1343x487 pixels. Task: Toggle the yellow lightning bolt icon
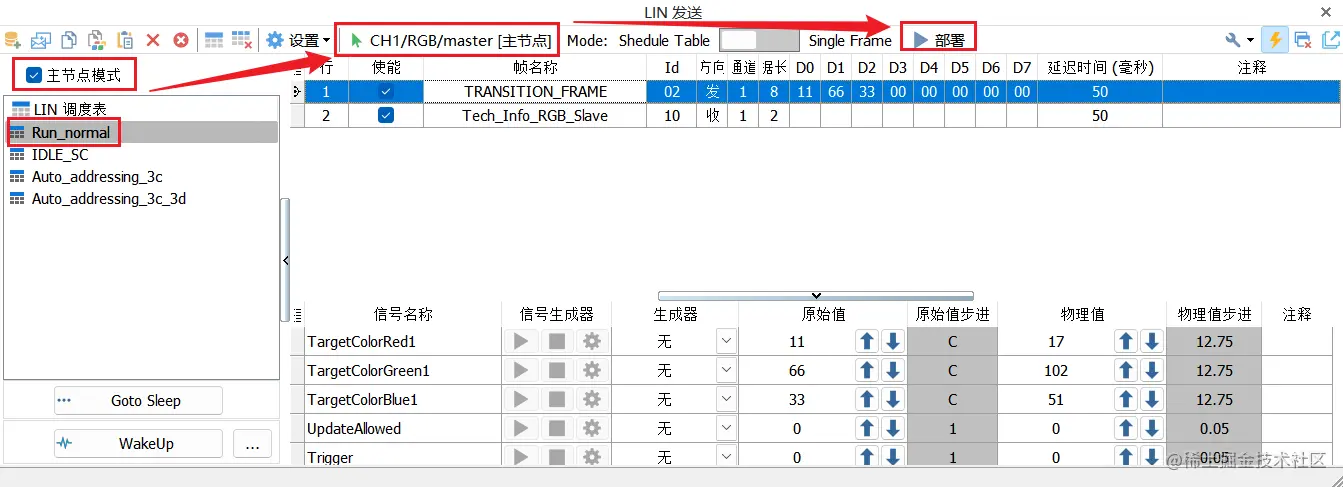[x=1275, y=40]
